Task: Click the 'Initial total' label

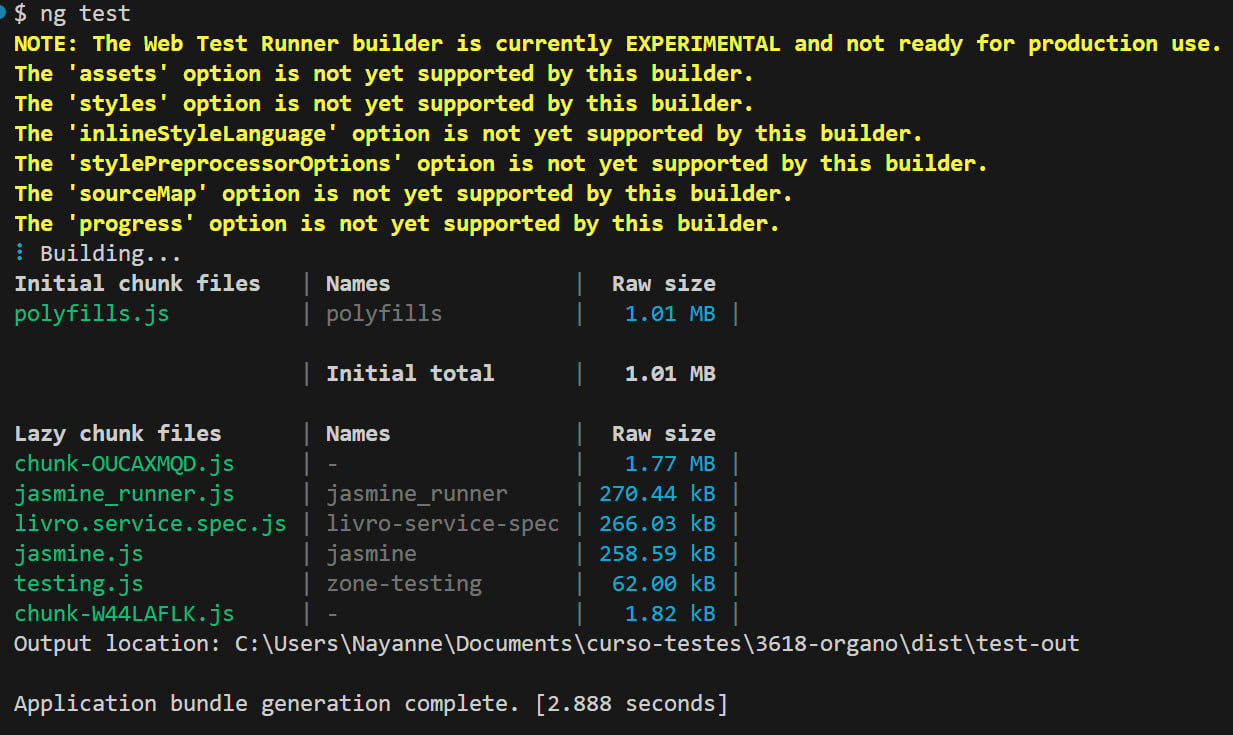Action: (410, 374)
